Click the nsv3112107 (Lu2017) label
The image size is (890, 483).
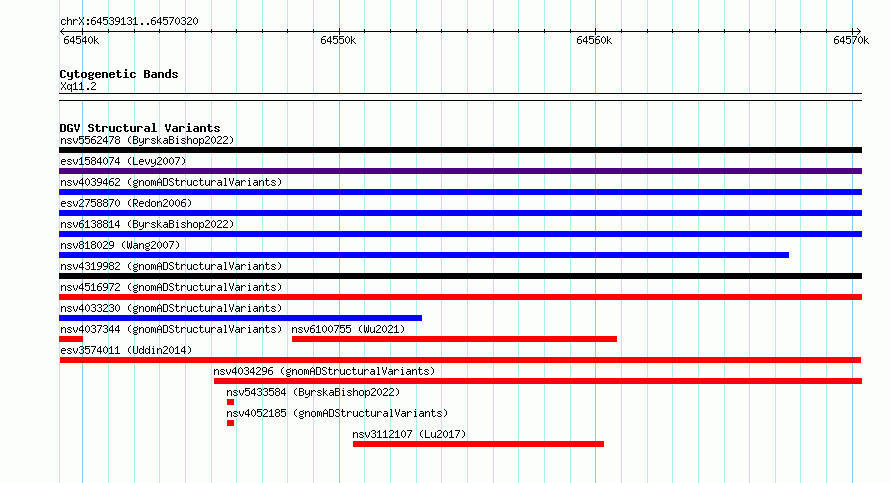point(409,434)
